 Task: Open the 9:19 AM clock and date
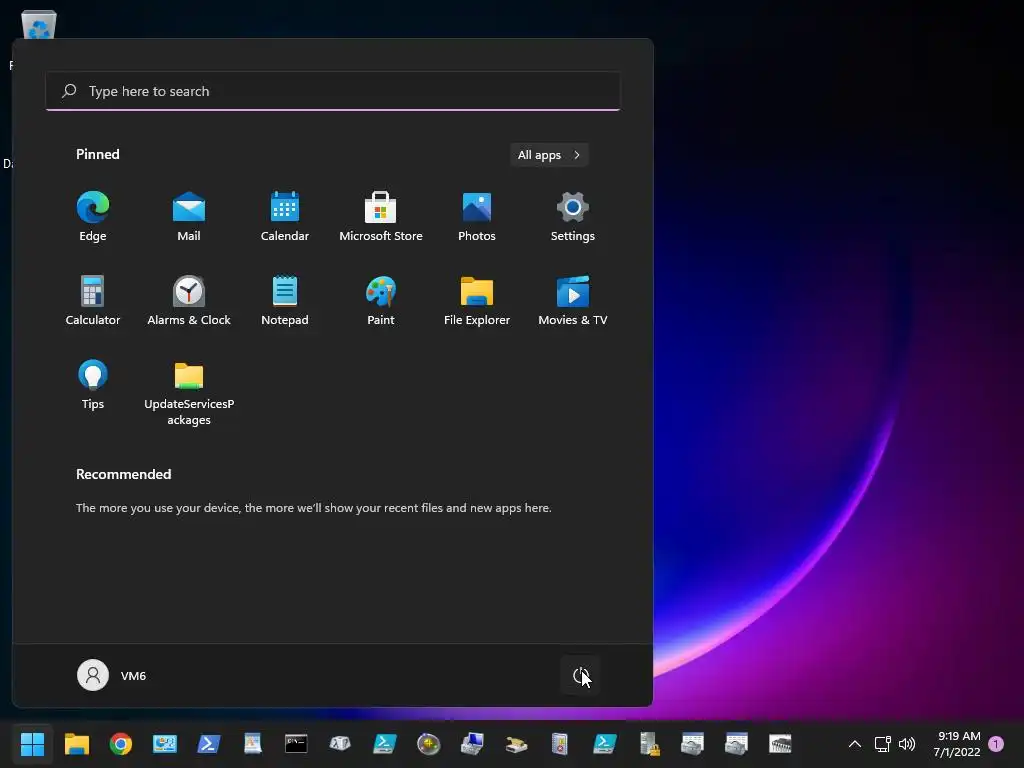tap(957, 744)
